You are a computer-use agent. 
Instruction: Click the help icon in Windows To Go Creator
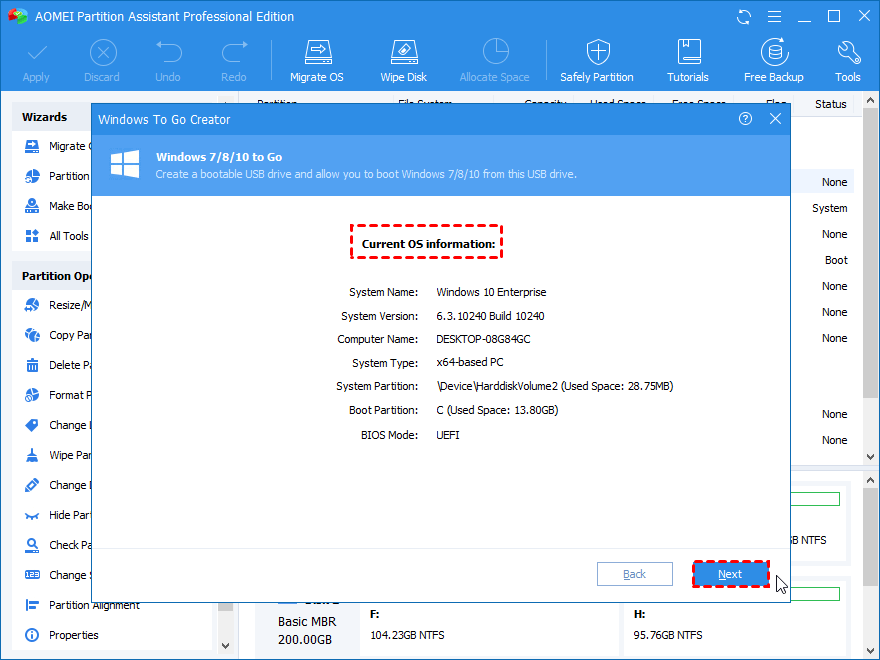pos(745,119)
